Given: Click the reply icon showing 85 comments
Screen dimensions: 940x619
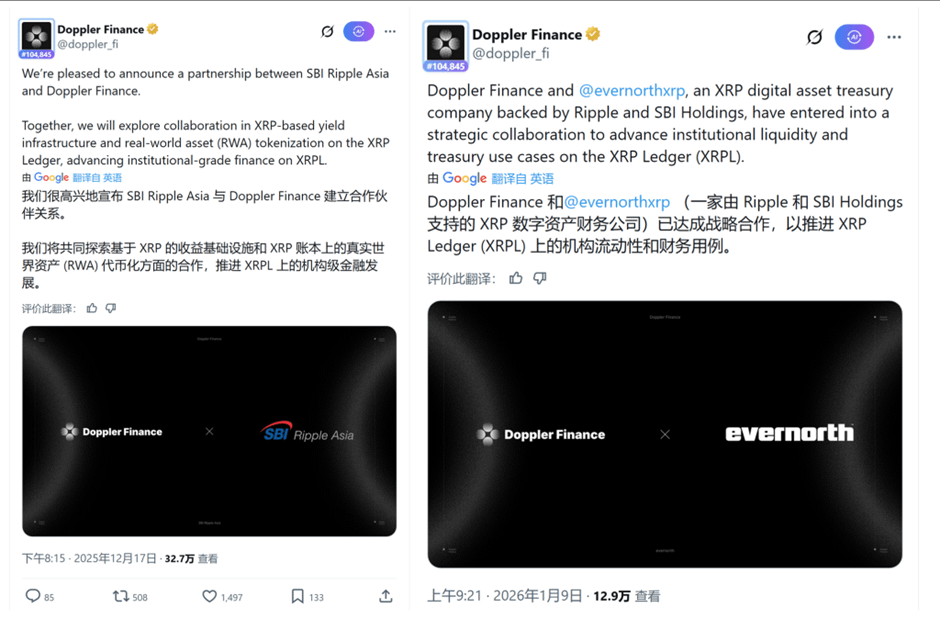Looking at the screenshot, I should pyautogui.click(x=33, y=596).
